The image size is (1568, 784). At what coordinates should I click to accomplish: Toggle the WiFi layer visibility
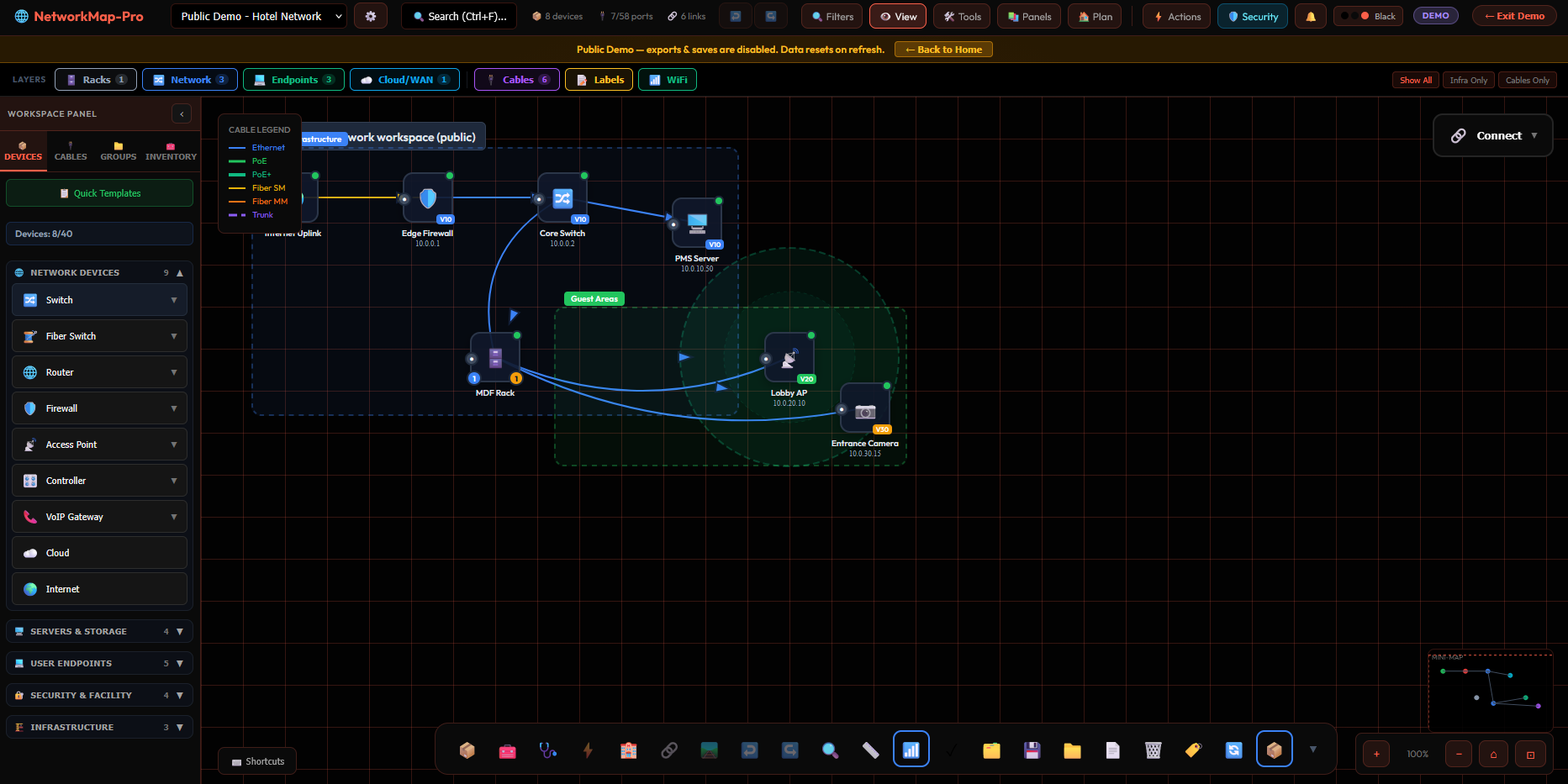click(x=667, y=79)
